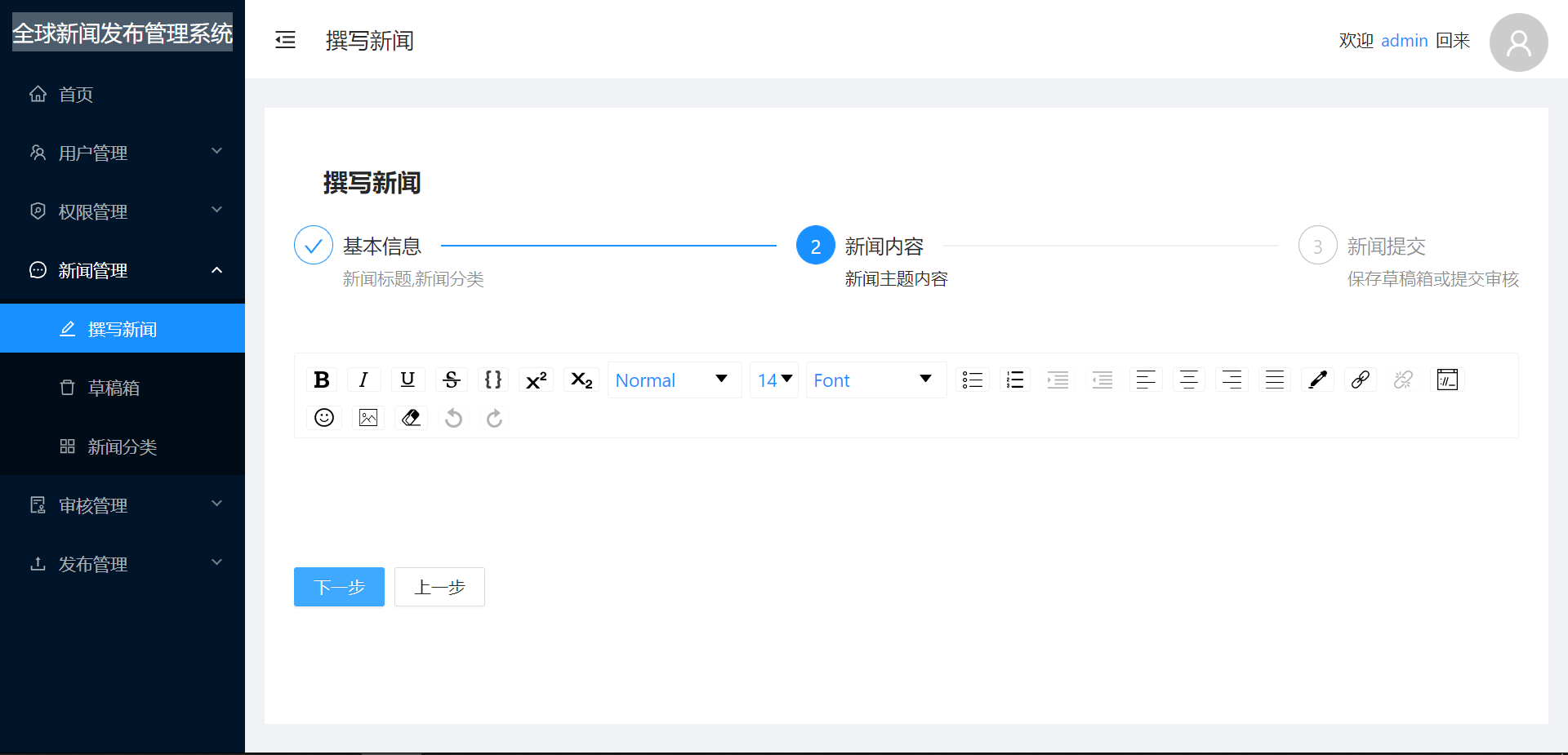Click the 新闻标题,新闻分类 step description

(x=413, y=279)
